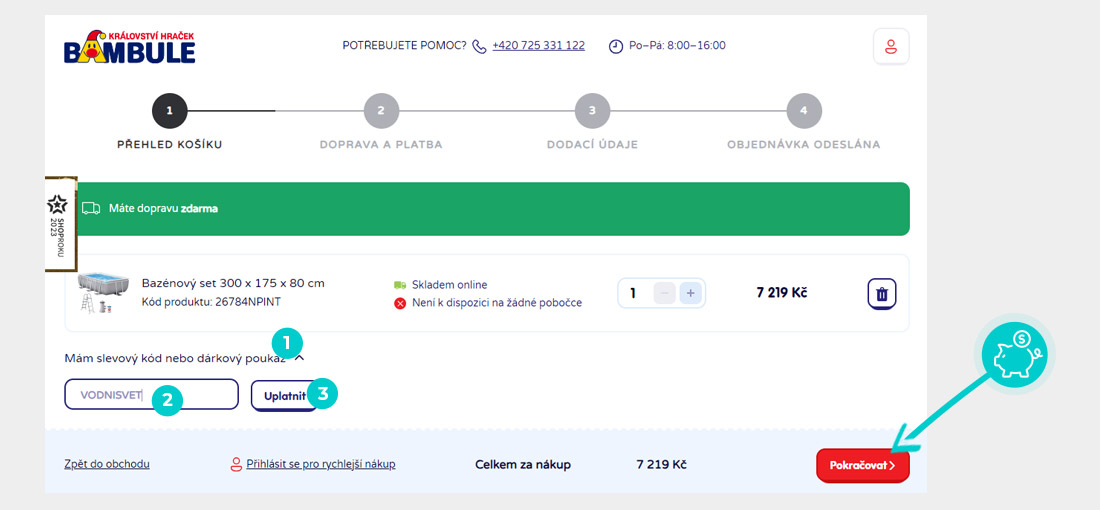This screenshot has height=510, width=1100.
Task: Click the Bambule logo
Action: click(129, 46)
